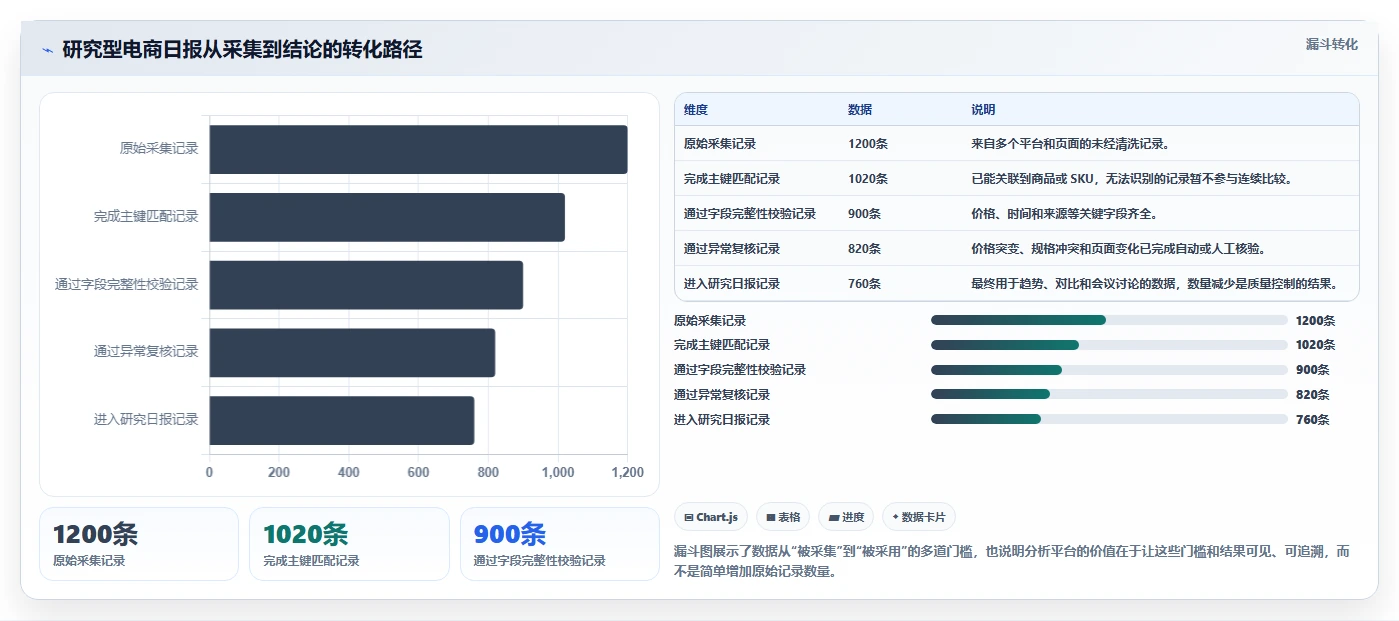
Task: Click the 原始采集记录 bar in the chart
Action: pyautogui.click(x=418, y=149)
